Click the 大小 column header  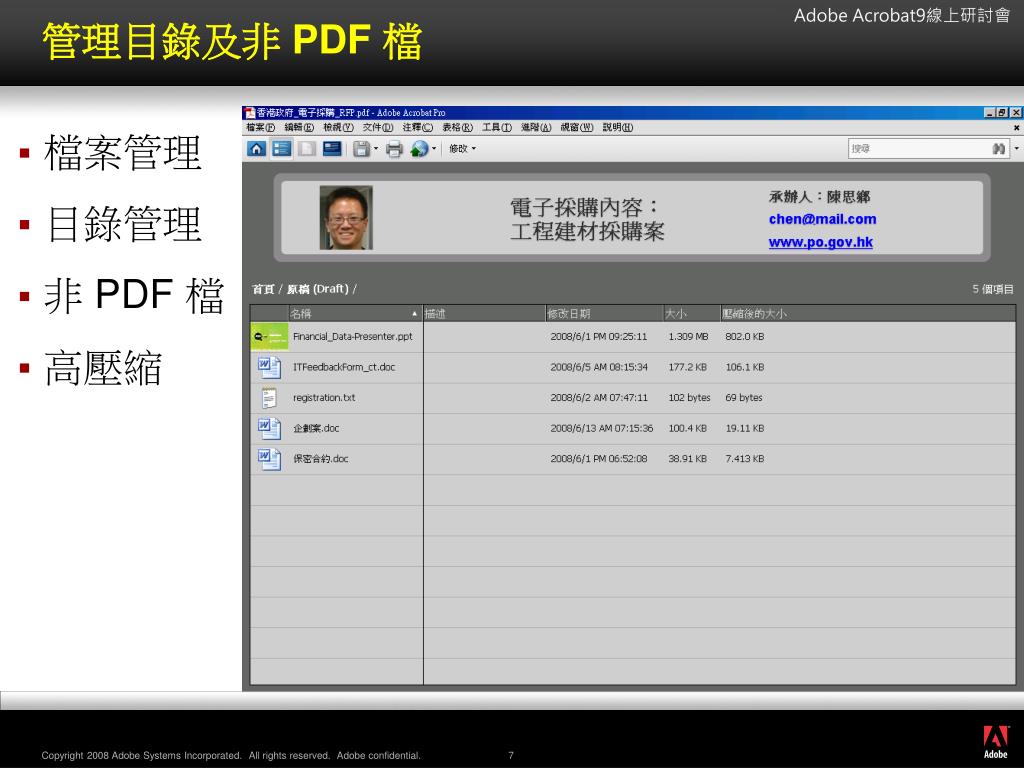(692, 313)
